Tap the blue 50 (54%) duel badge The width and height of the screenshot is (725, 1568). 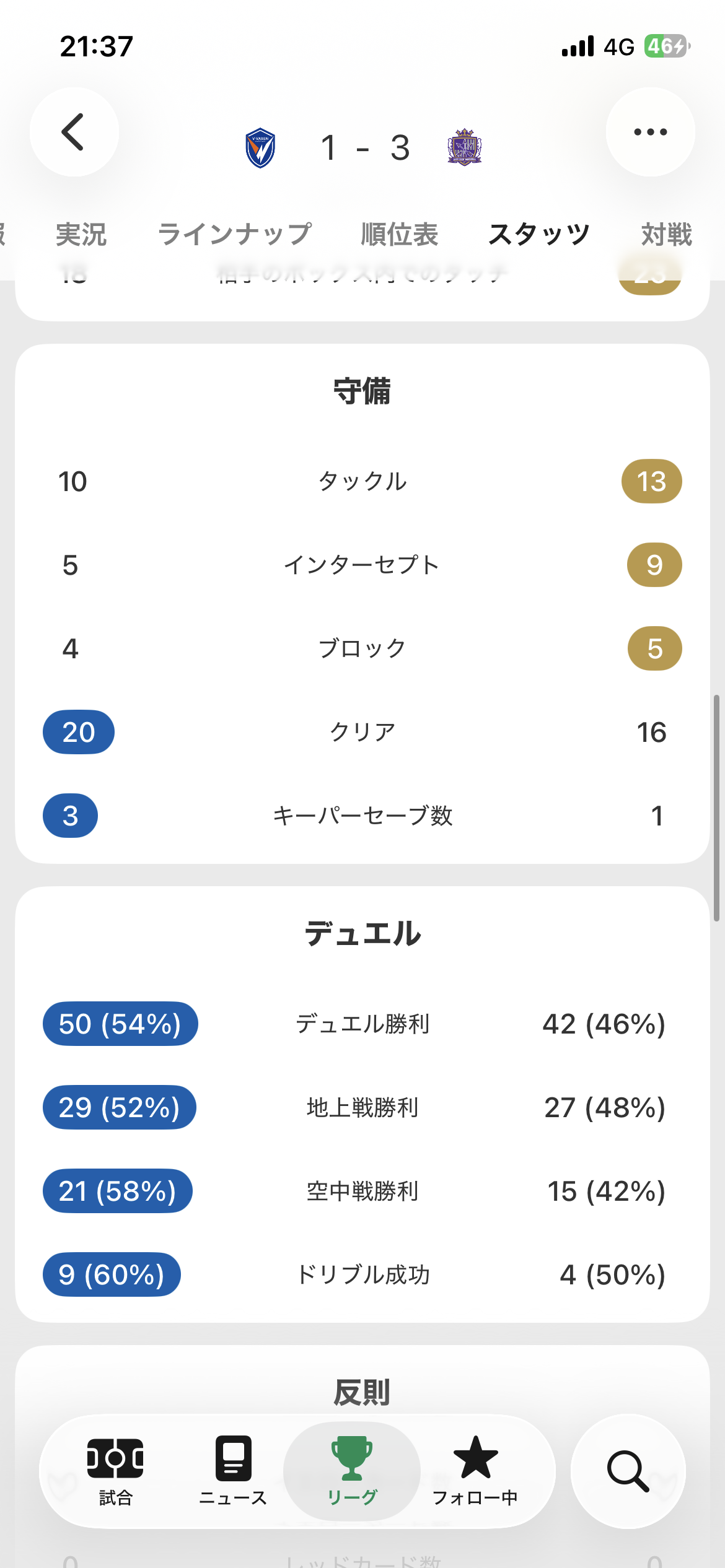pyautogui.click(x=120, y=1024)
